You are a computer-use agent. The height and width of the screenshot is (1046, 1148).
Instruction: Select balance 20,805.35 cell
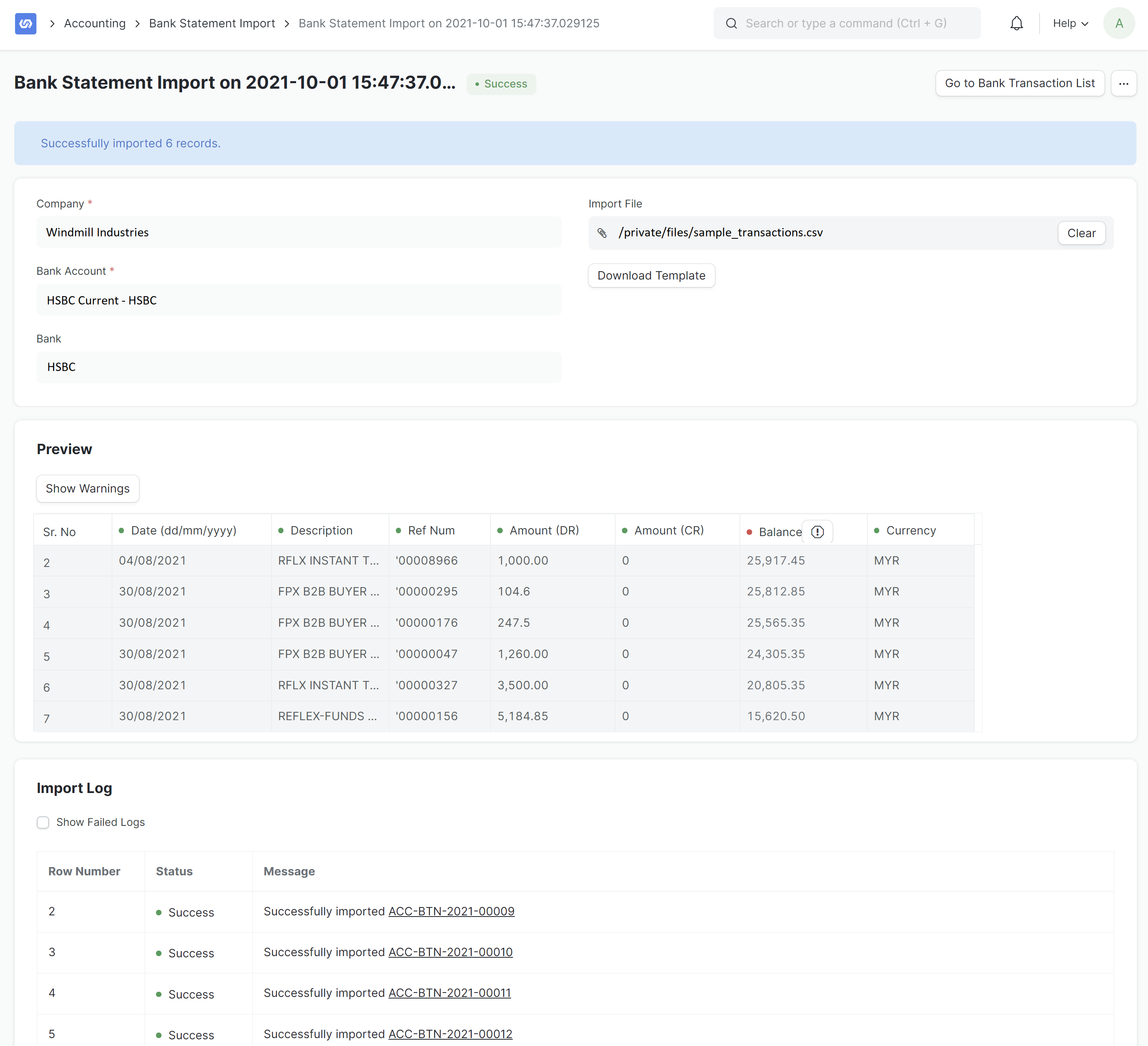coord(803,686)
